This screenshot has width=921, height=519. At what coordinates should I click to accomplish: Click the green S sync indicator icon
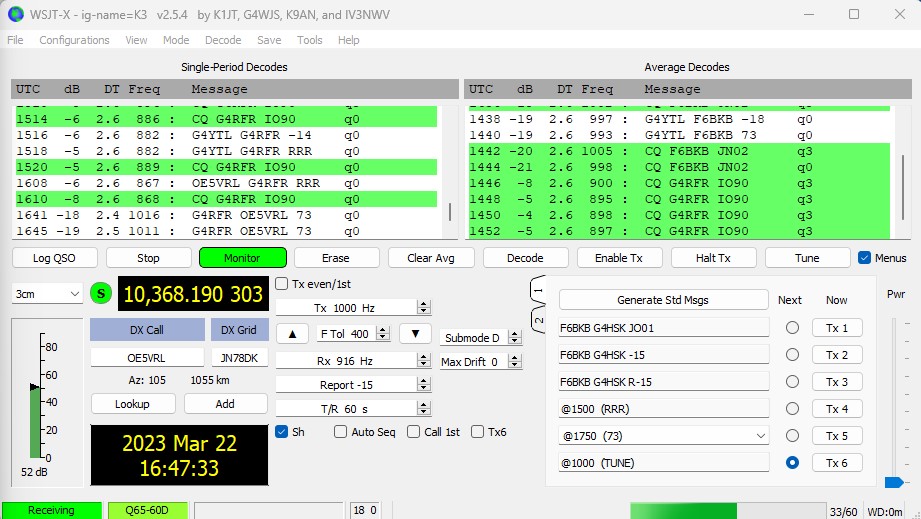(102, 294)
